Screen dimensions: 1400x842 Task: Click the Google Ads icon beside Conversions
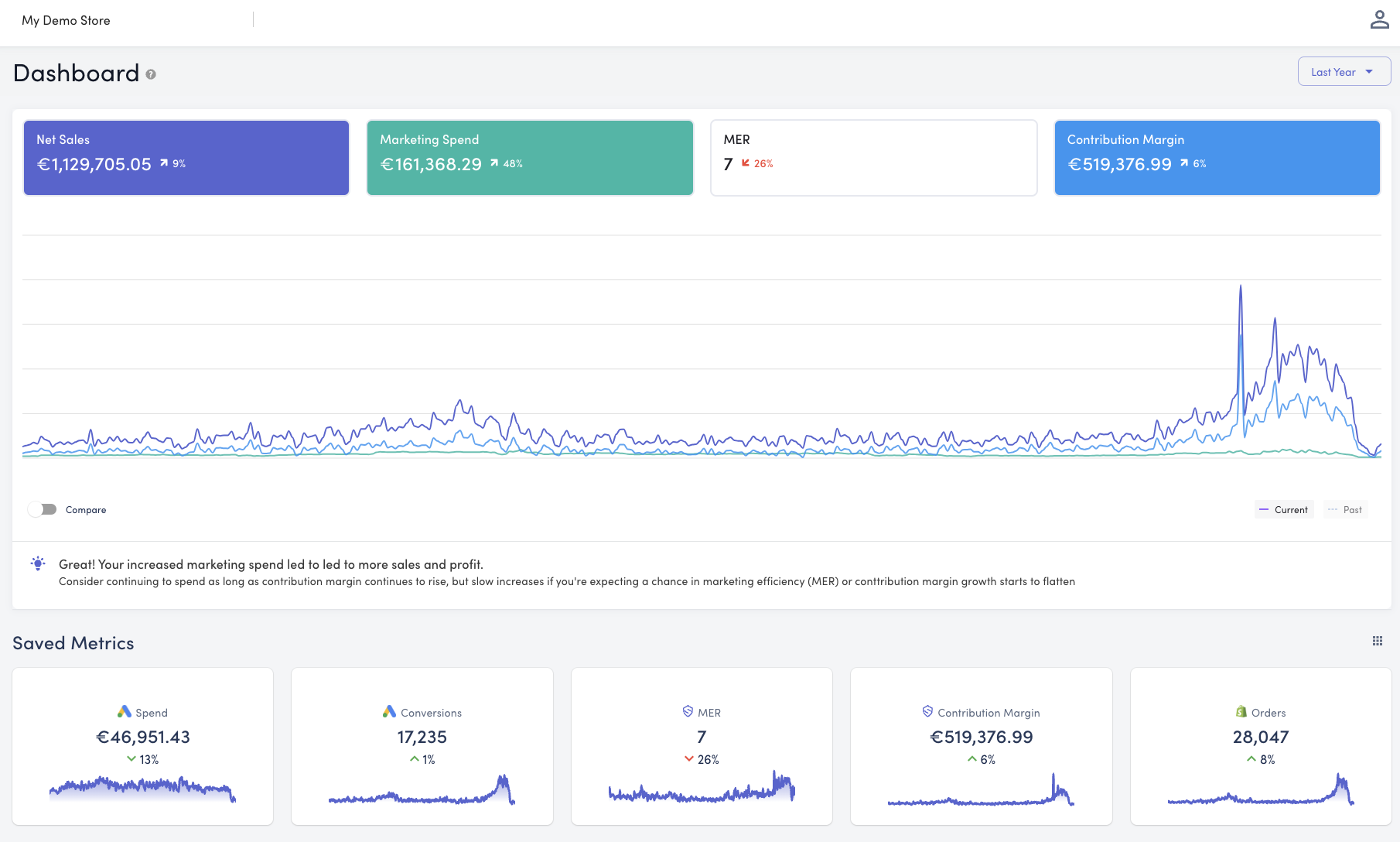389,712
